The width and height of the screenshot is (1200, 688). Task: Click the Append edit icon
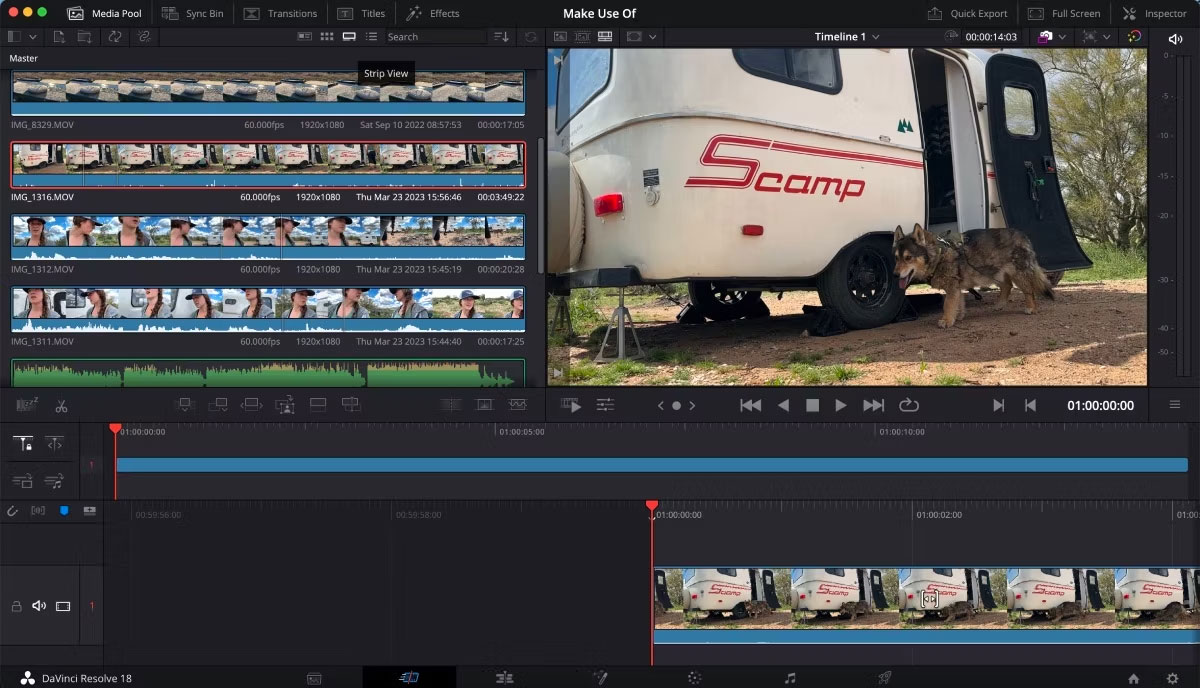point(218,405)
